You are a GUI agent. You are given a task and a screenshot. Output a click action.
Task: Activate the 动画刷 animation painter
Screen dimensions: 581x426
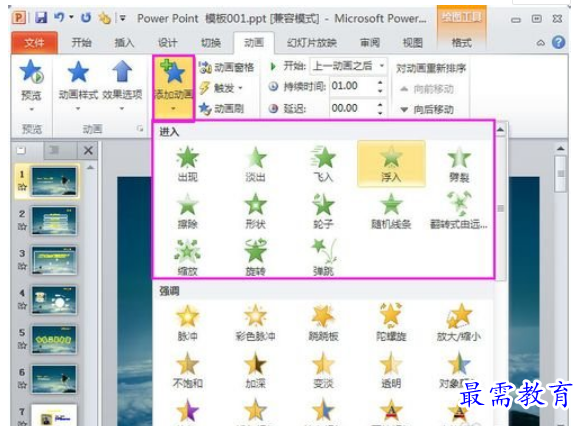click(221, 109)
